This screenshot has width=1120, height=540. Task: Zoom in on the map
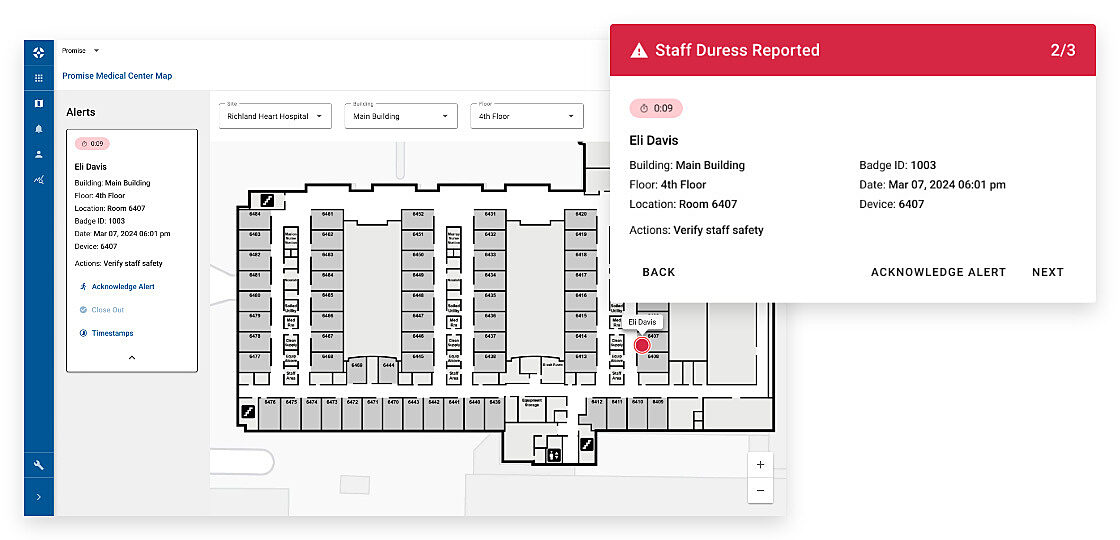(x=760, y=465)
